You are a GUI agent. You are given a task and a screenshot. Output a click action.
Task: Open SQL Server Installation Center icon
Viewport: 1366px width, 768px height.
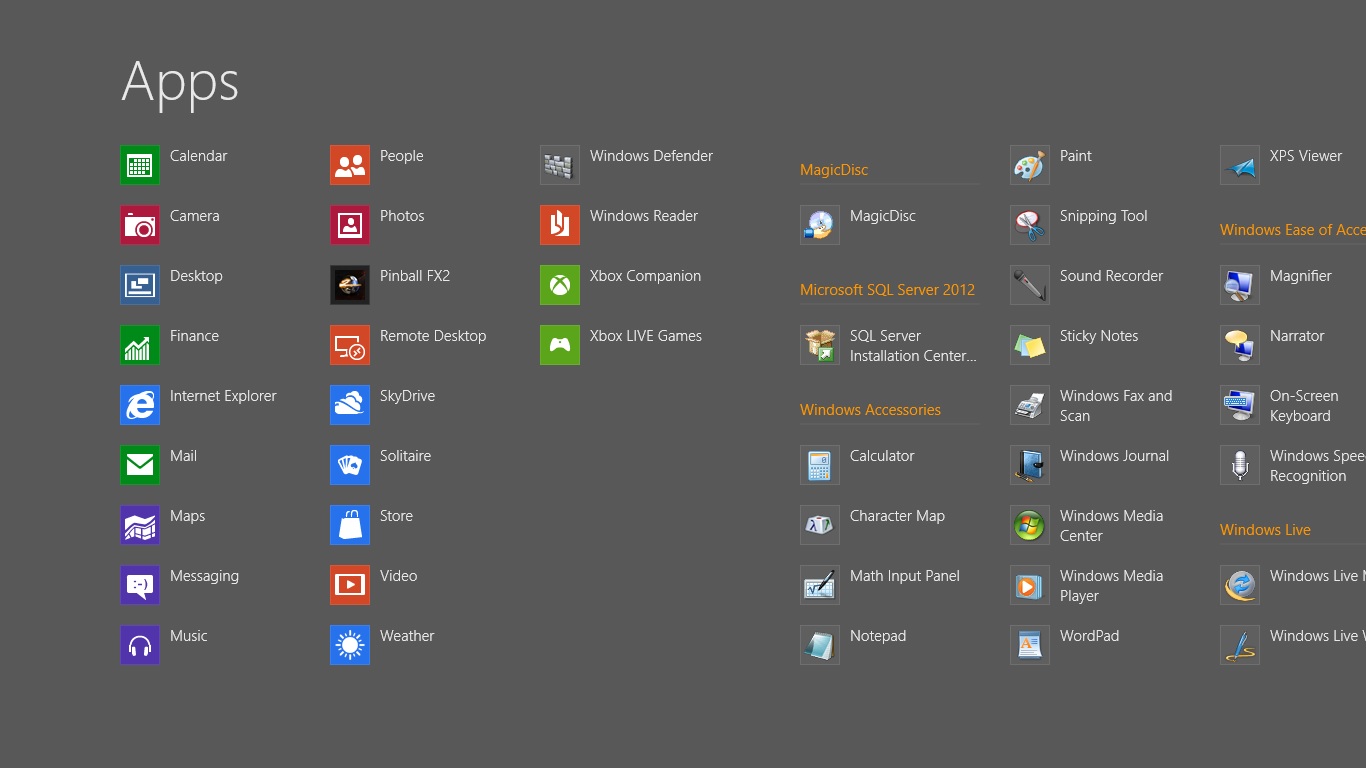[820, 345]
